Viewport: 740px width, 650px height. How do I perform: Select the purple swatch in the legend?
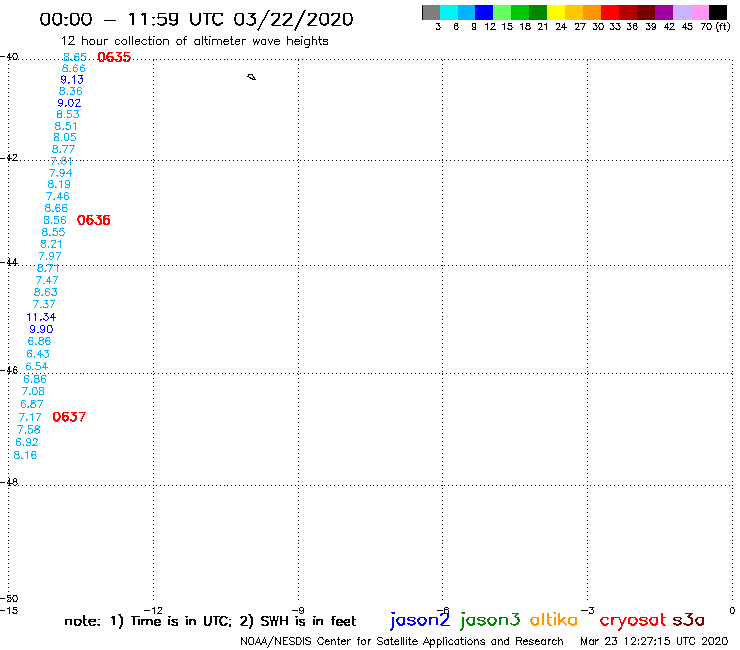[664, 12]
